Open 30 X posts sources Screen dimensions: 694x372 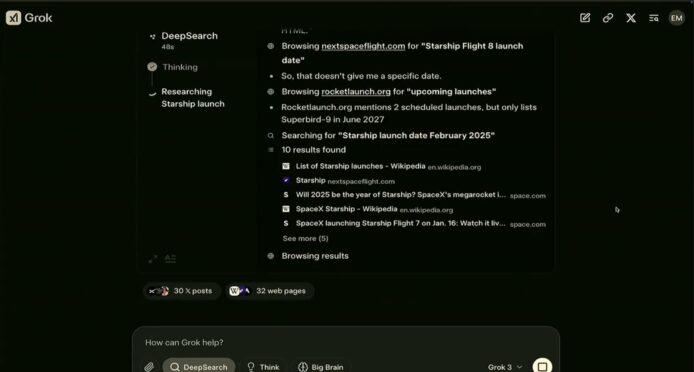181,291
